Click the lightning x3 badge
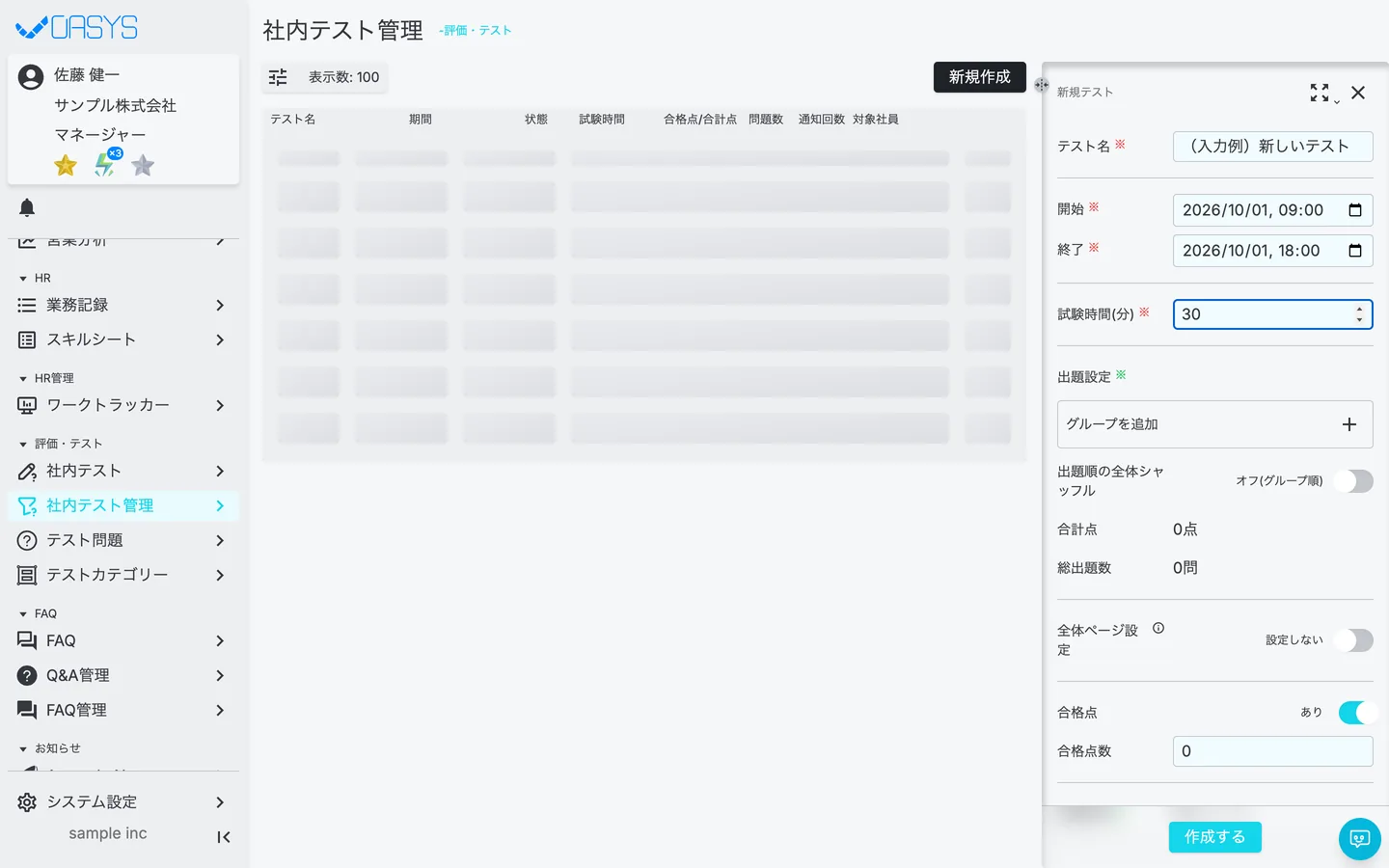The height and width of the screenshot is (868, 1389). point(106,164)
